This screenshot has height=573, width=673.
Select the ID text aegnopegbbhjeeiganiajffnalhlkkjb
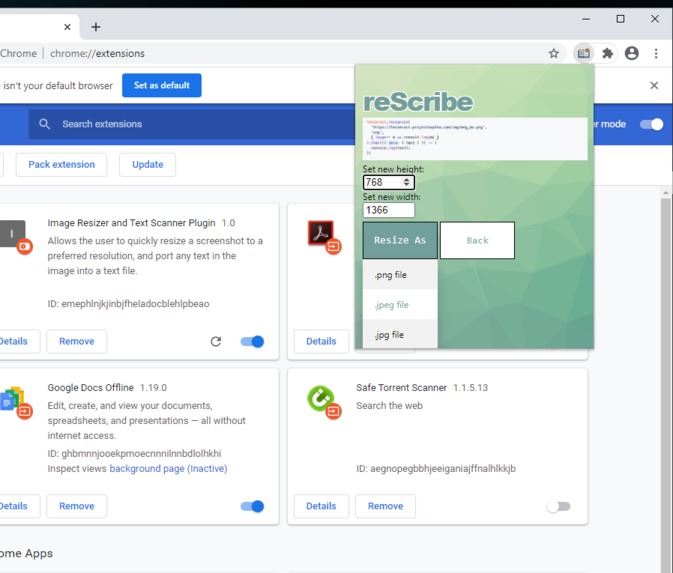click(443, 468)
